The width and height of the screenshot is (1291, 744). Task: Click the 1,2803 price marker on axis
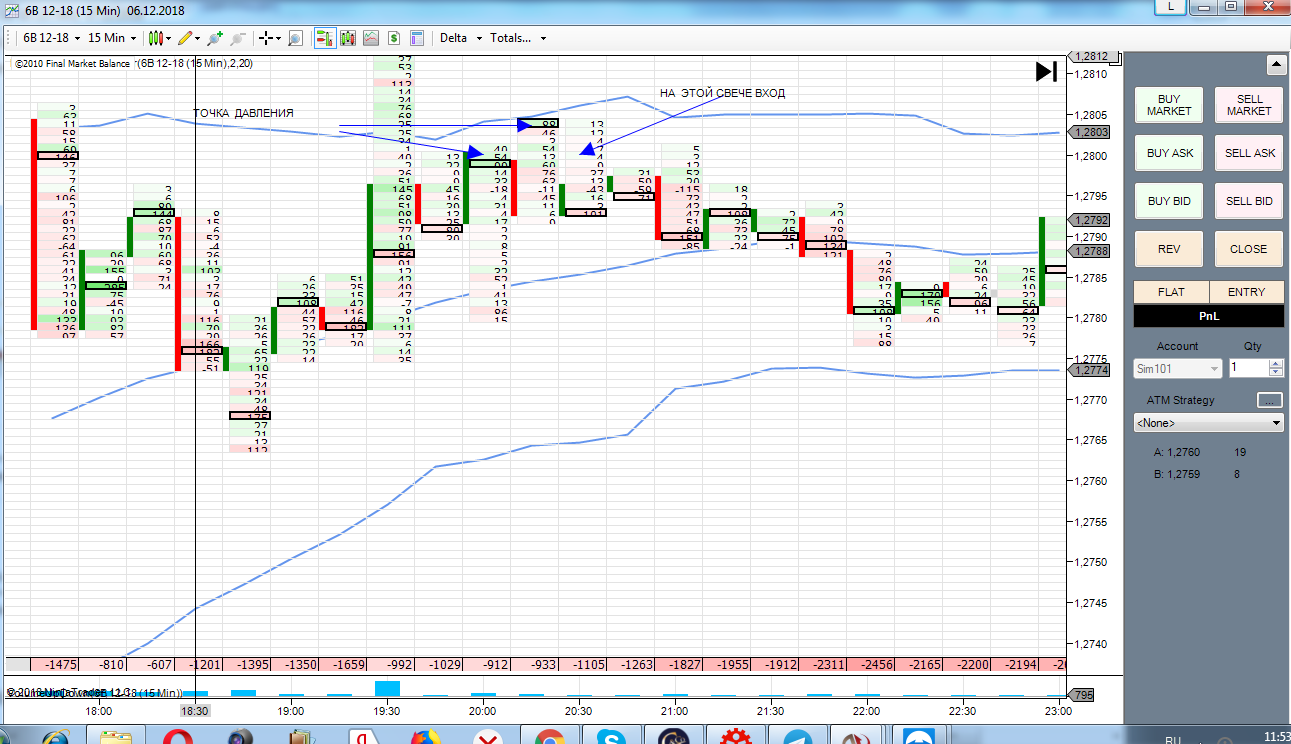pos(1089,132)
